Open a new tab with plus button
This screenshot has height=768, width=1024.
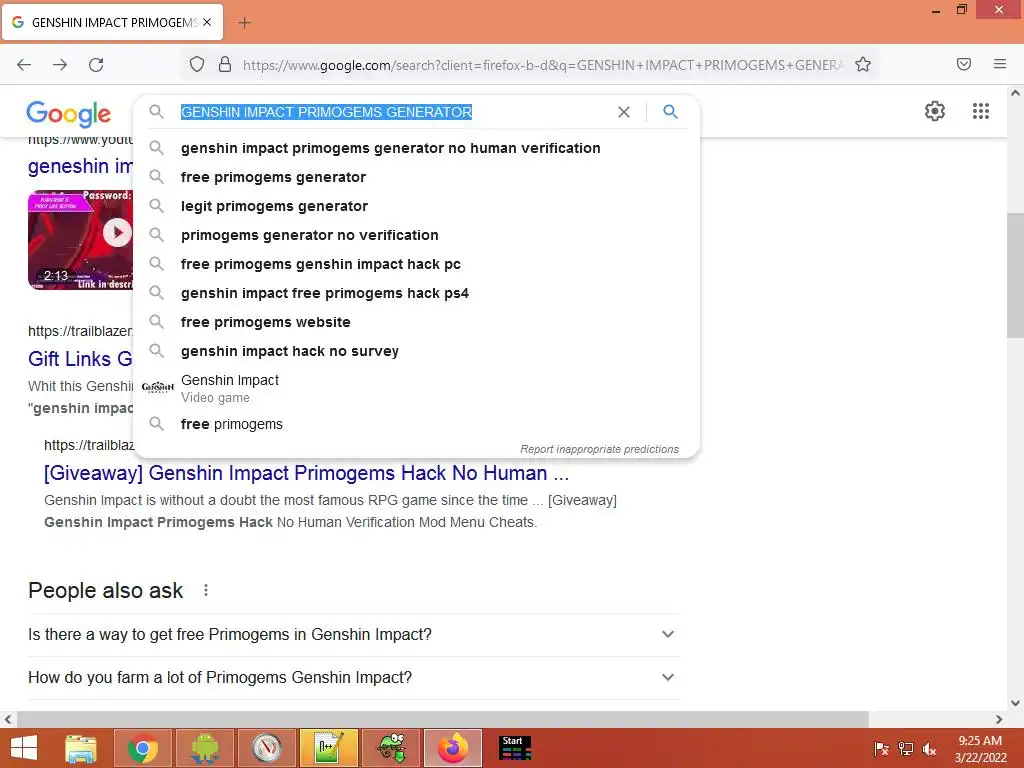[244, 23]
